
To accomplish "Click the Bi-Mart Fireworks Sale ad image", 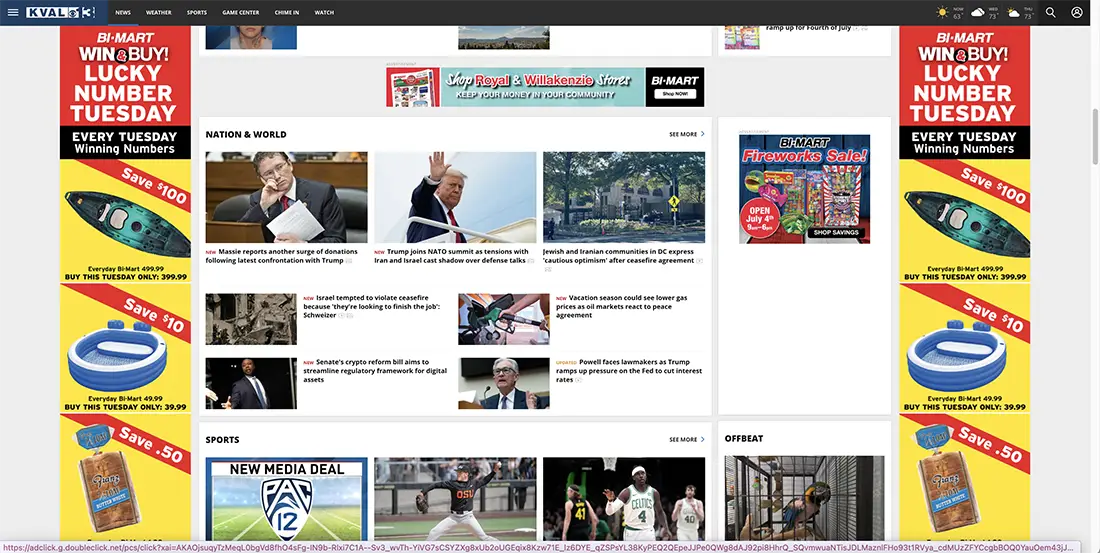I will (804, 189).
